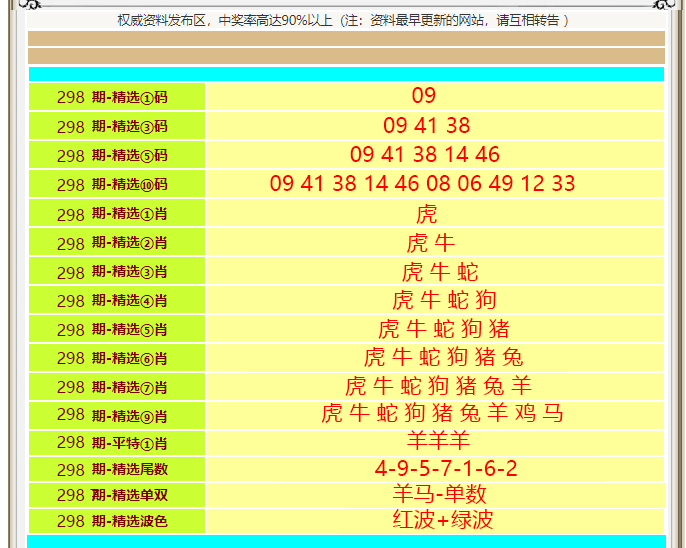Click the ten-number row starting 09 41 38
The height and width of the screenshot is (548, 686).
pos(423,184)
